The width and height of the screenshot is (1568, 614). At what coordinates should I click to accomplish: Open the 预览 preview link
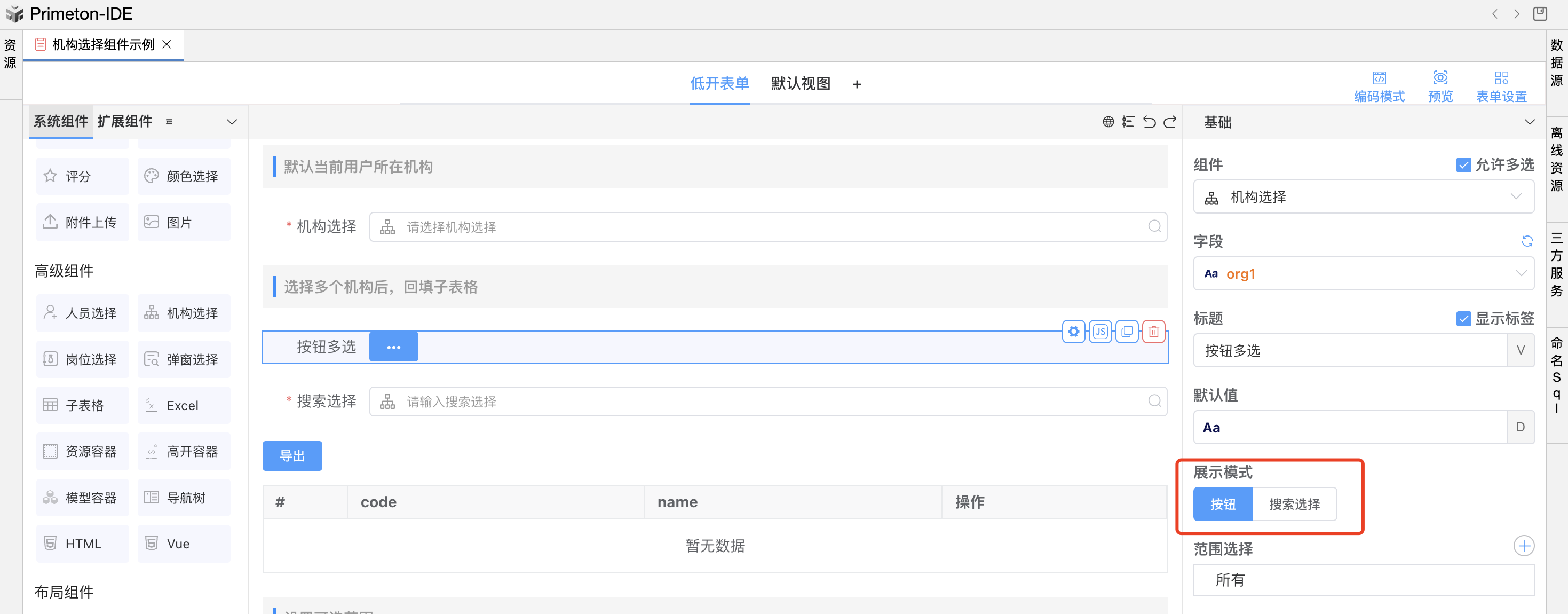tap(1440, 86)
